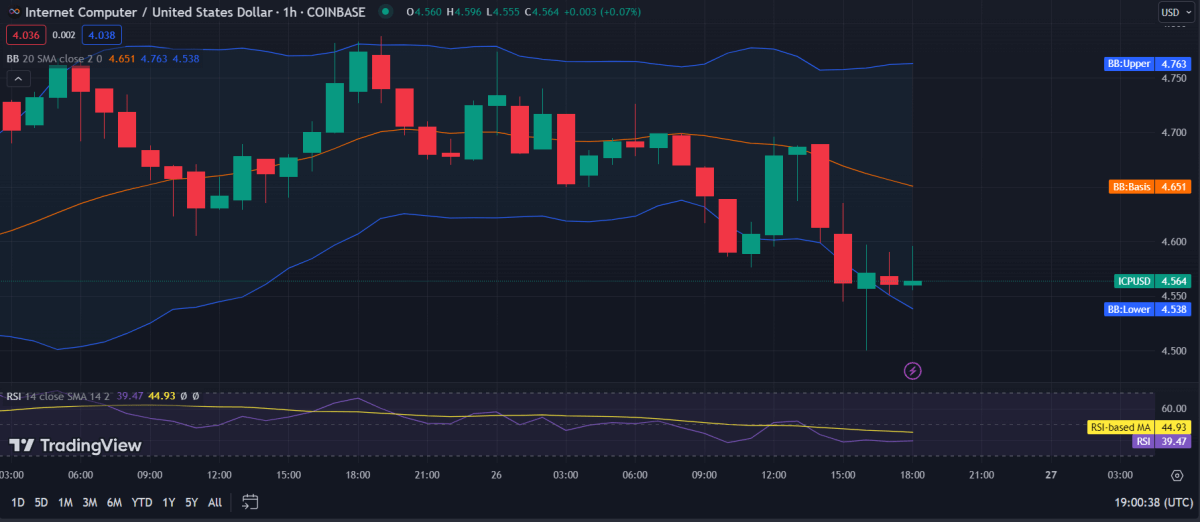1200x522 pixels.
Task: Click the yellow 44.93 value in RSI legend
Action: point(162,396)
